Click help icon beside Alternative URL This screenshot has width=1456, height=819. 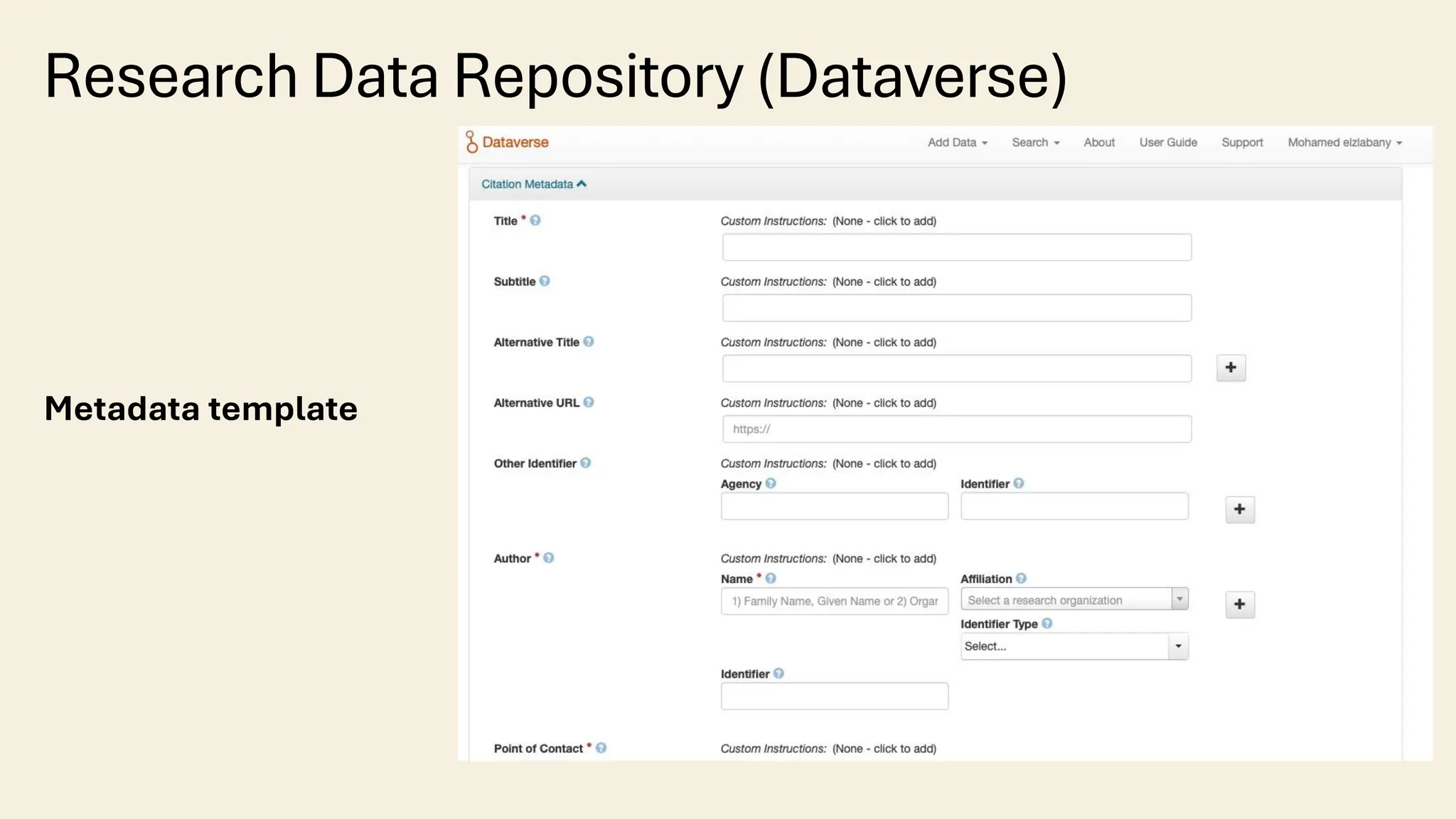point(589,402)
